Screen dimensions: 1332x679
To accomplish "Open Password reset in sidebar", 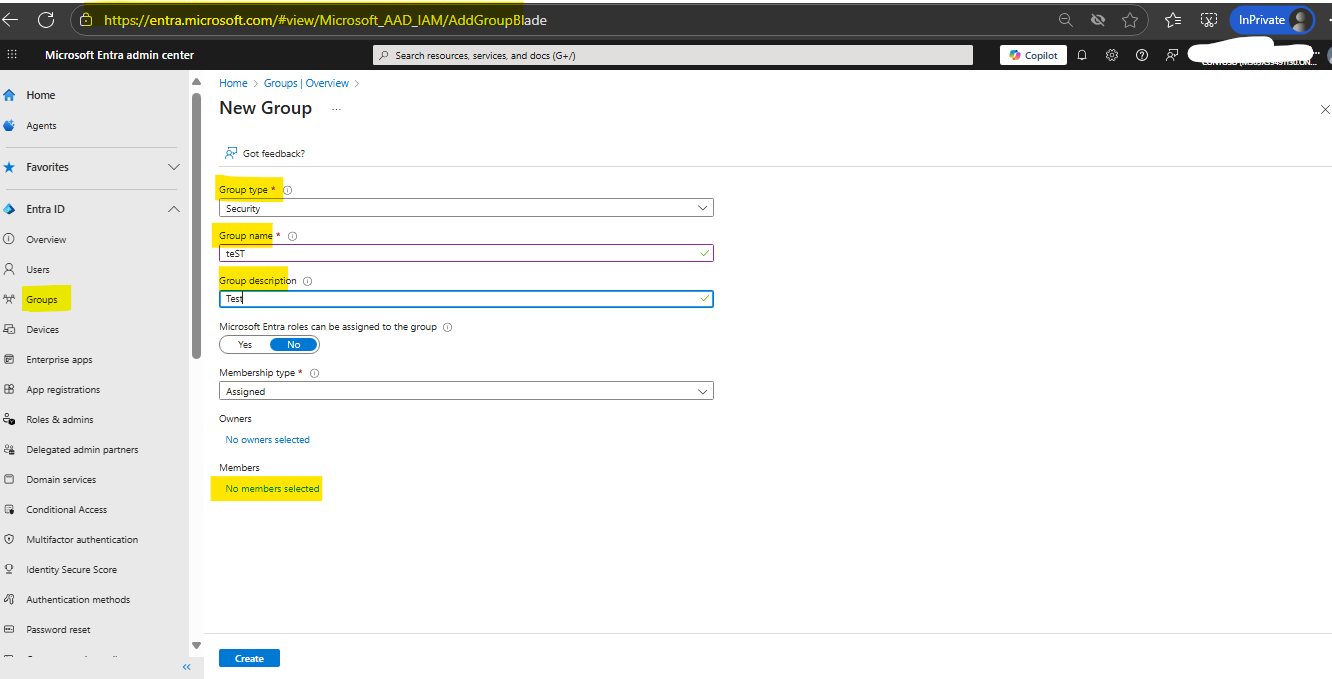I will click(58, 629).
